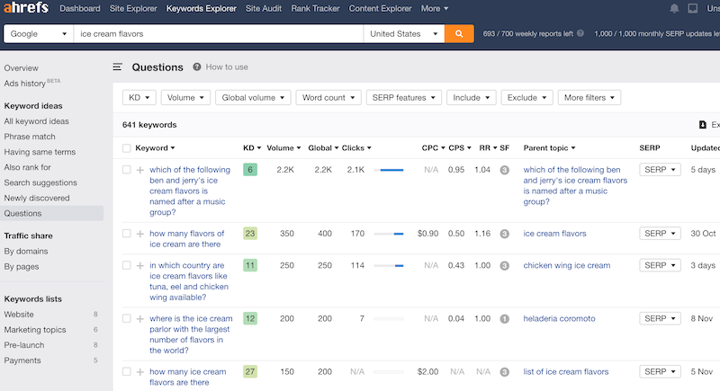Add 'how many flavors of ice cream' keyword with plus
Screen dimensions: 720x391
click(140, 234)
